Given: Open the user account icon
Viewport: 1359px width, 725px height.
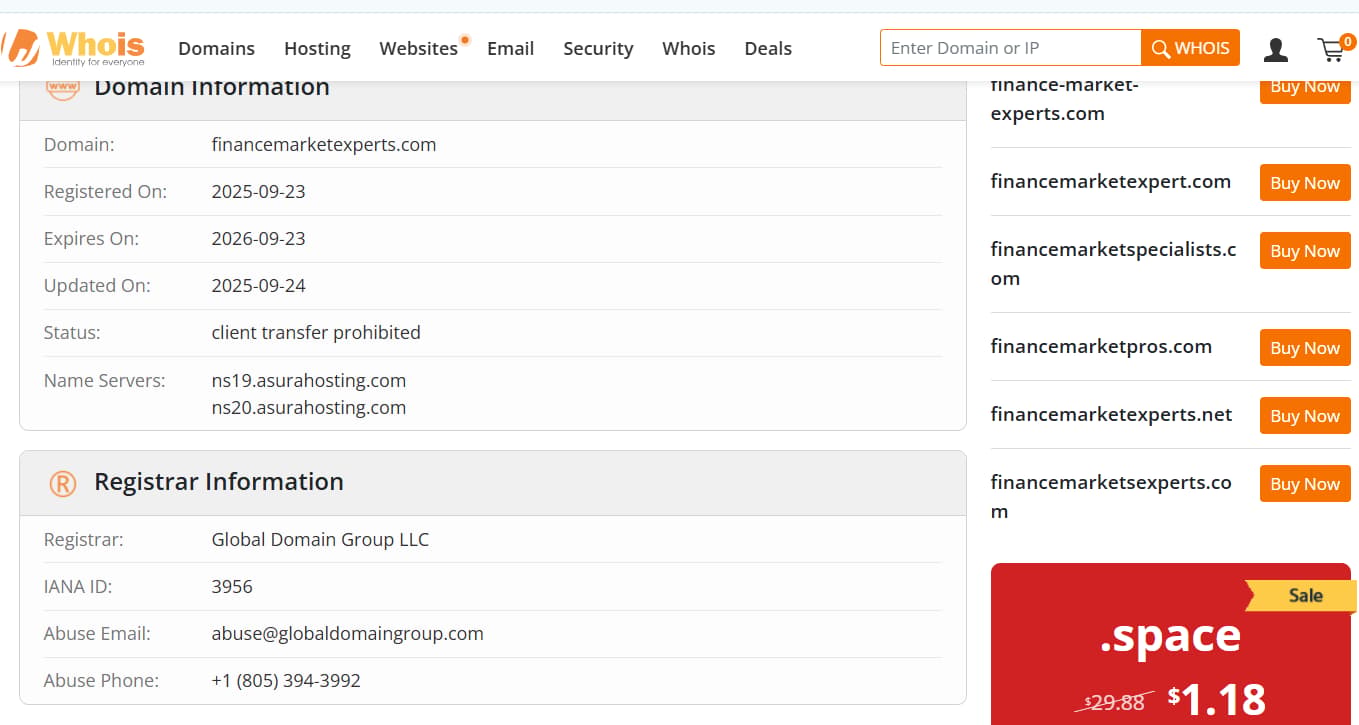Looking at the screenshot, I should 1276,49.
